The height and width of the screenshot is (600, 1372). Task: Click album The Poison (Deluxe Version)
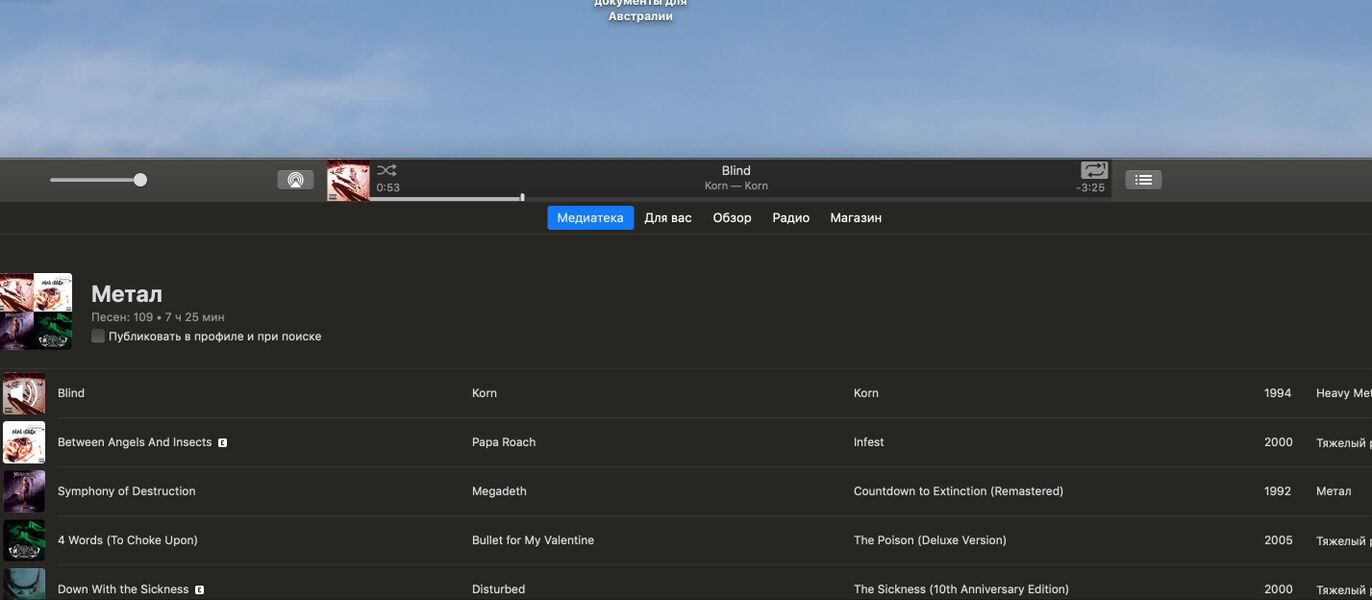click(x=930, y=540)
